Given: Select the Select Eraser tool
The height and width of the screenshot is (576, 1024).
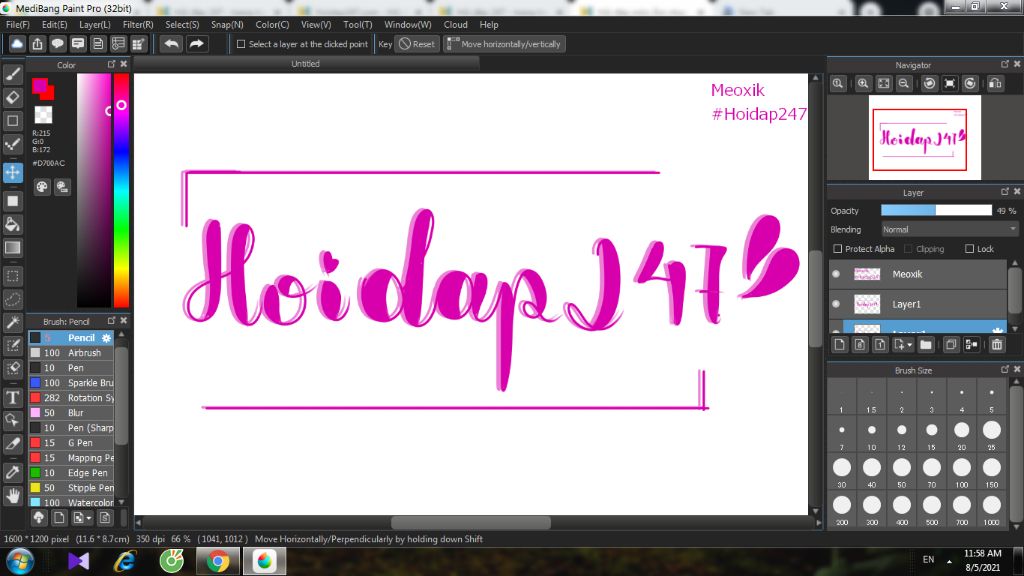Looking at the screenshot, I should (x=12, y=368).
